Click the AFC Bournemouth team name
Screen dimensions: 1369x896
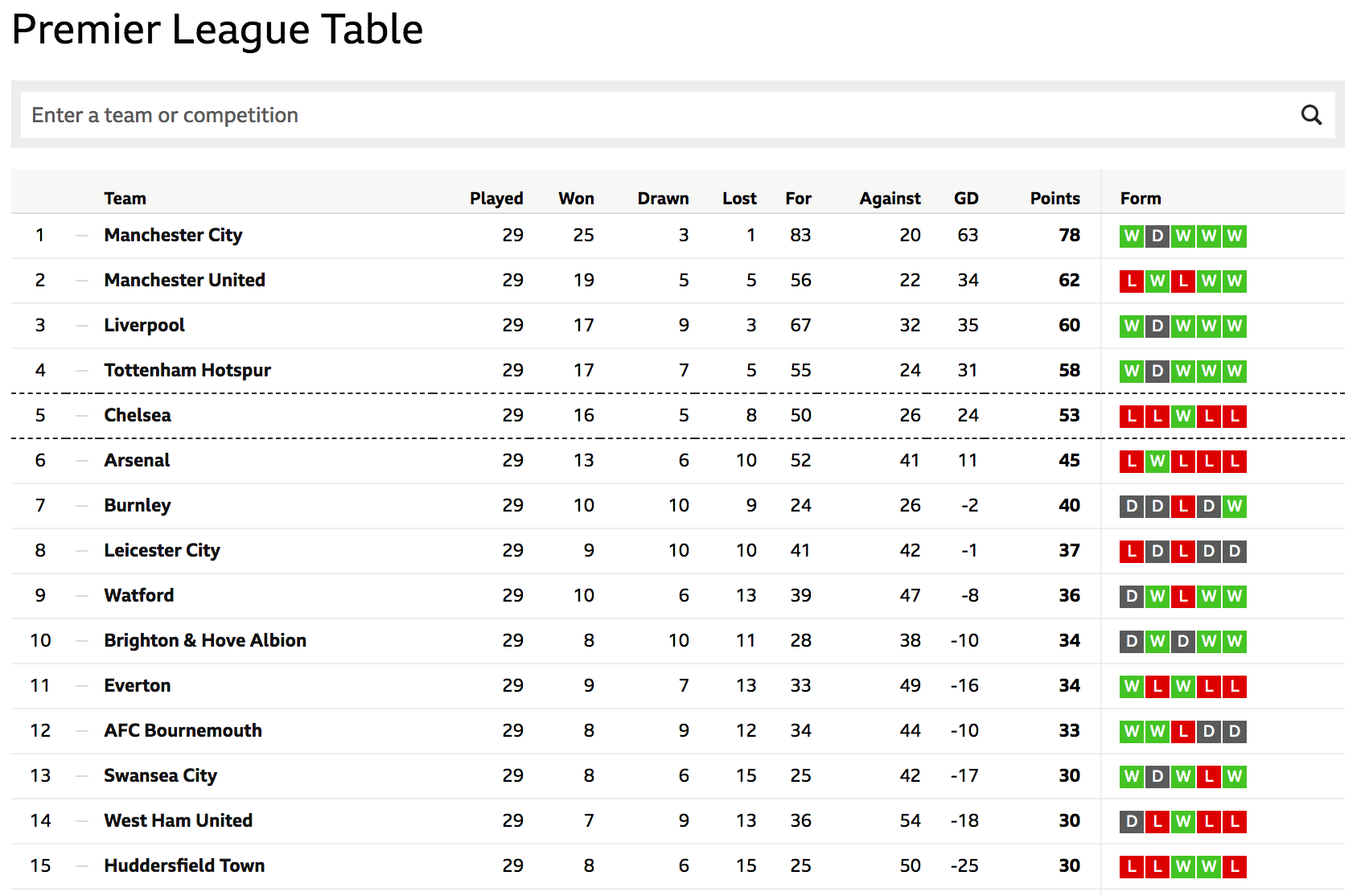183,730
